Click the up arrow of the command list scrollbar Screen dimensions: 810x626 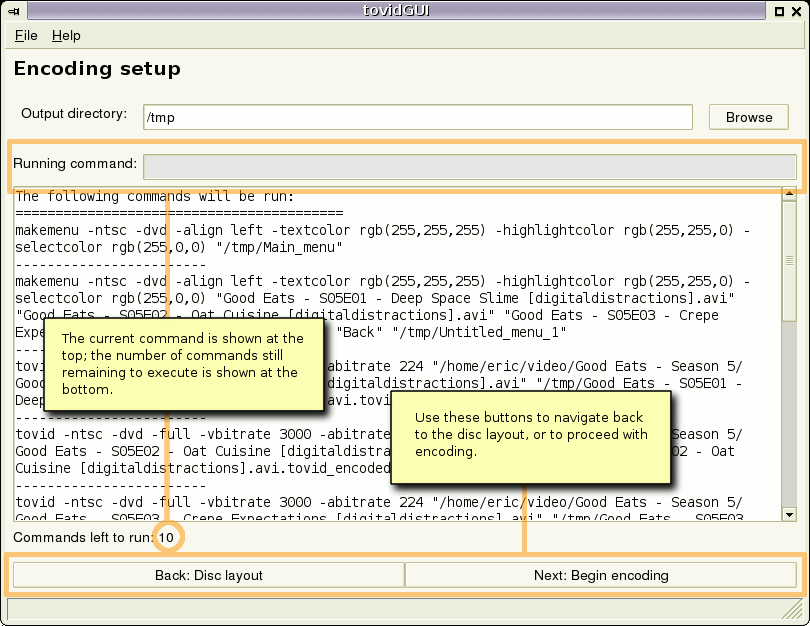click(789, 196)
